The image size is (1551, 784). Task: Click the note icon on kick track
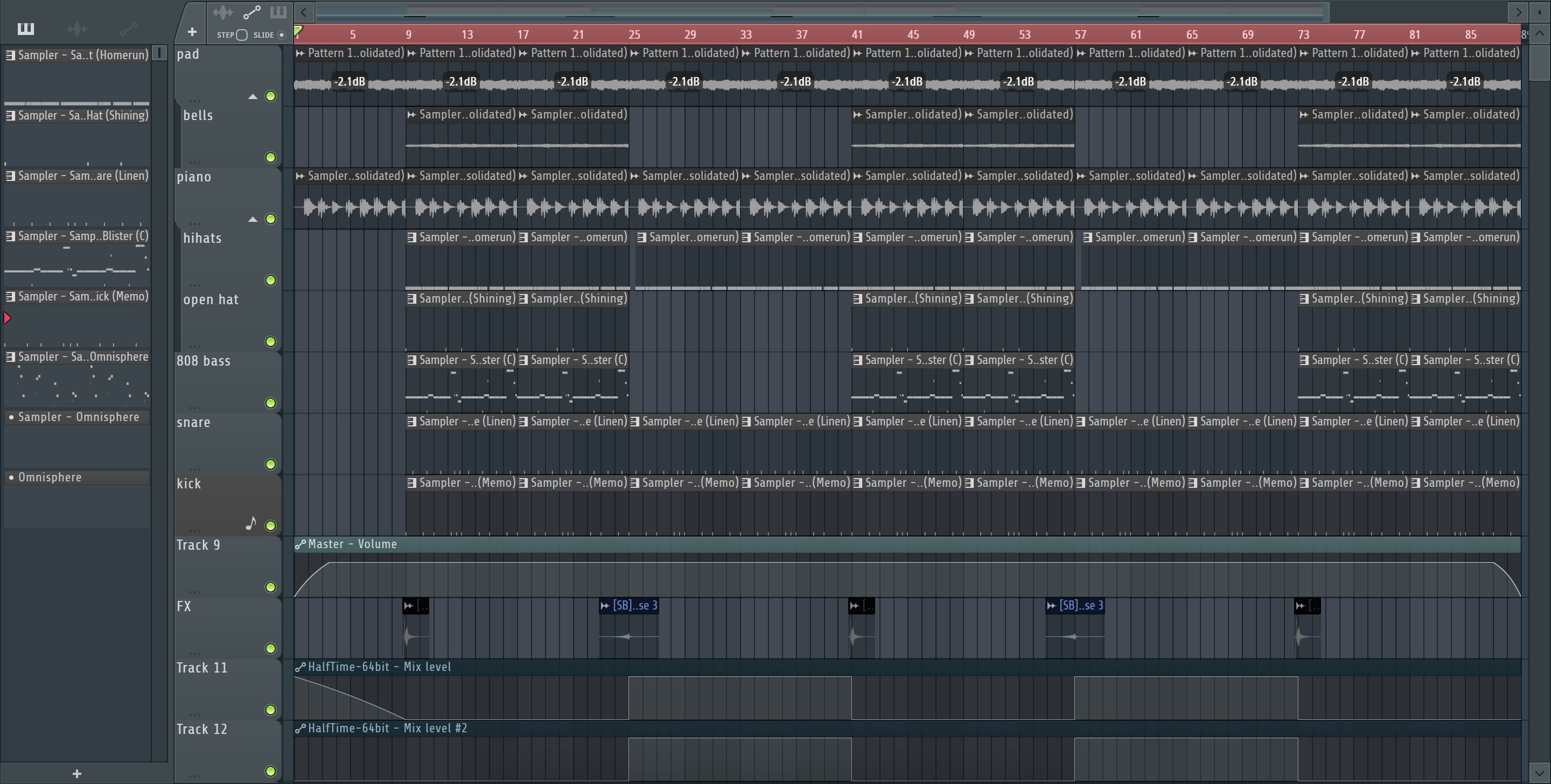pyautogui.click(x=251, y=523)
